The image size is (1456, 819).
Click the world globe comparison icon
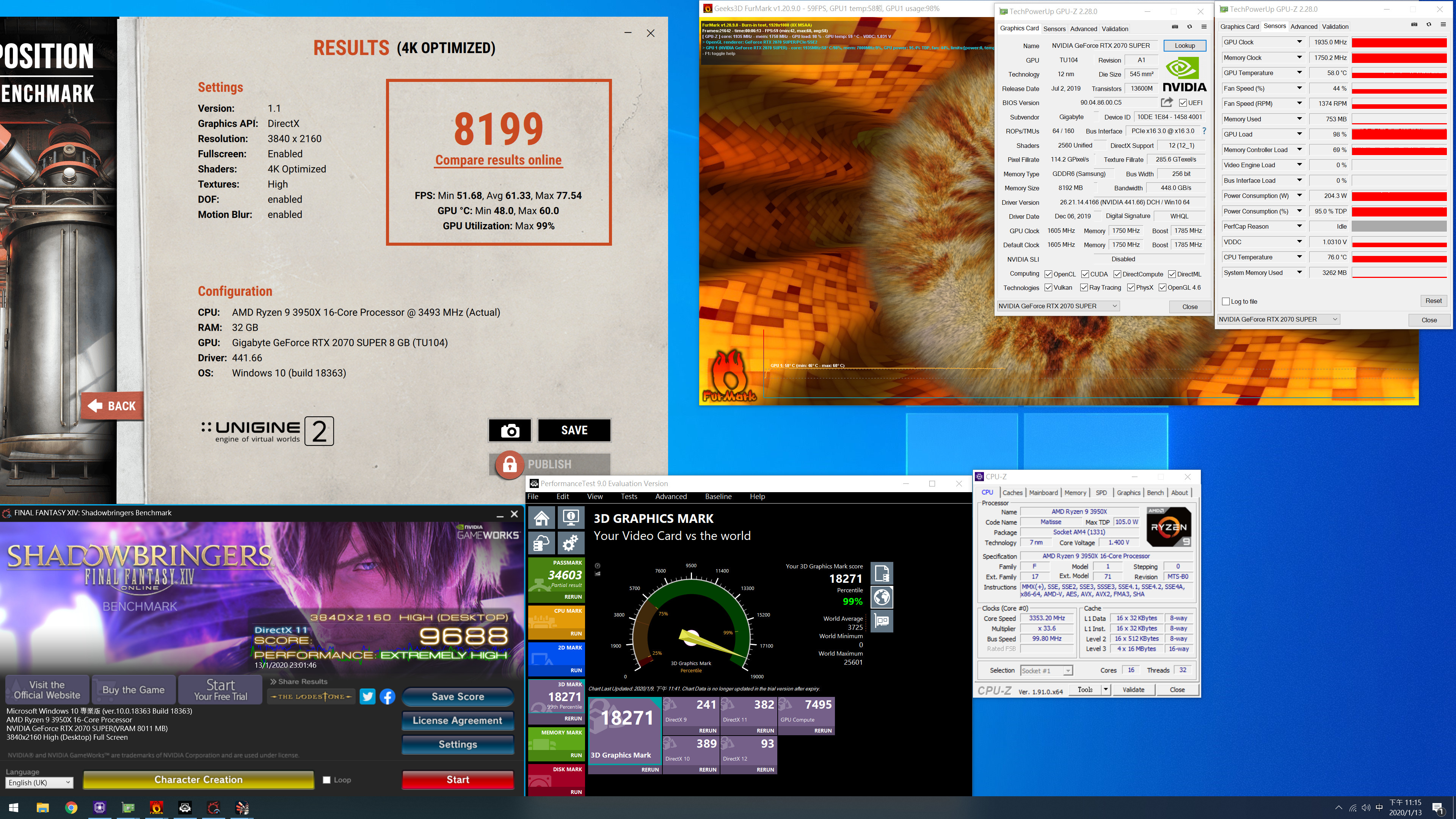[x=882, y=597]
